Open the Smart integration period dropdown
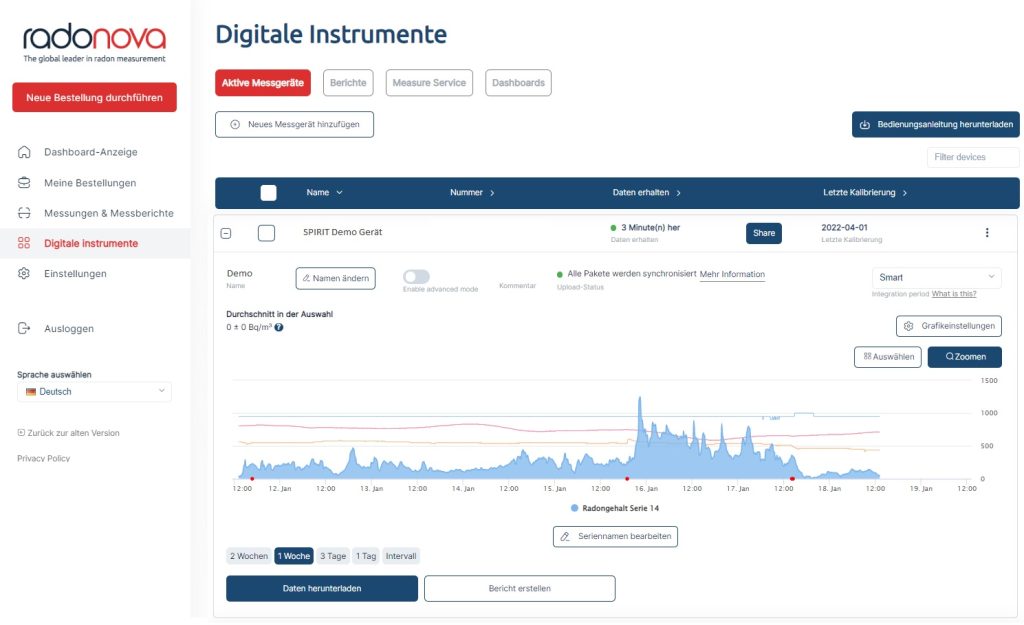1024x625 pixels. 936,278
